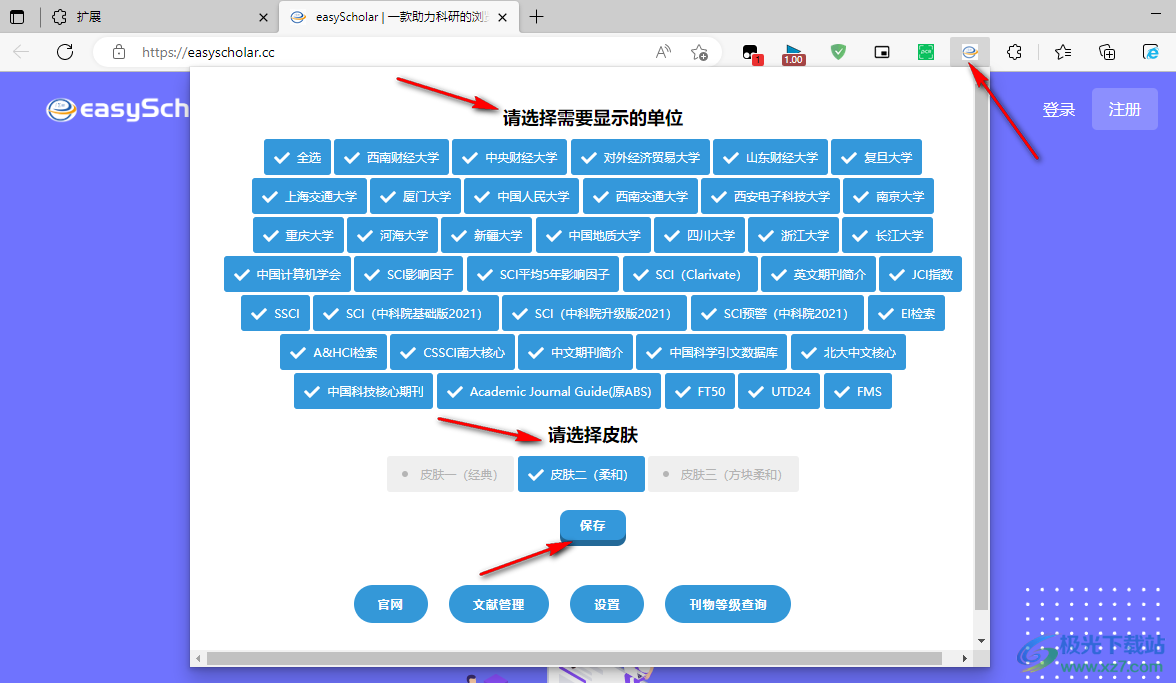Uncheck FT50 option
Viewport: 1176px width, 683px height.
[700, 391]
